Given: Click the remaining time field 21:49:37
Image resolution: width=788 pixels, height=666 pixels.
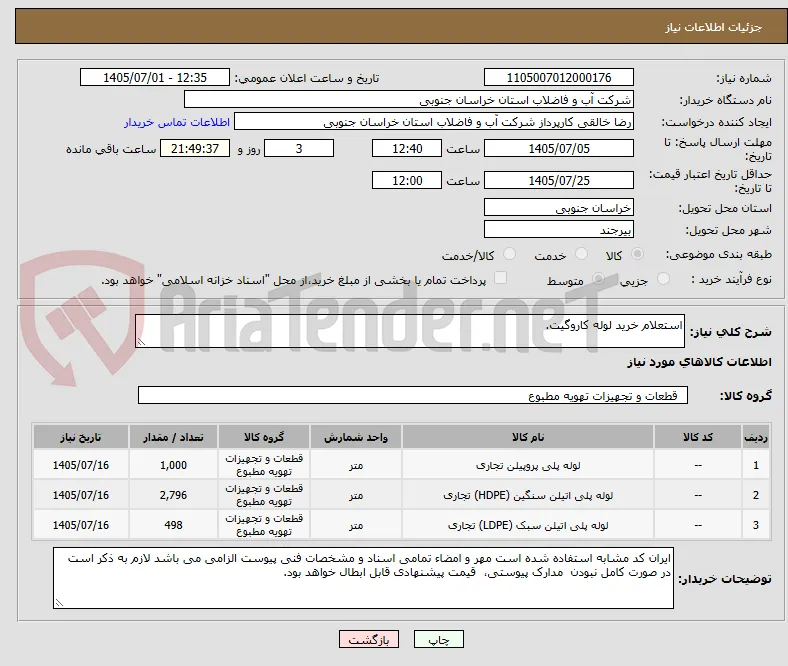Looking at the screenshot, I should click(x=195, y=148).
